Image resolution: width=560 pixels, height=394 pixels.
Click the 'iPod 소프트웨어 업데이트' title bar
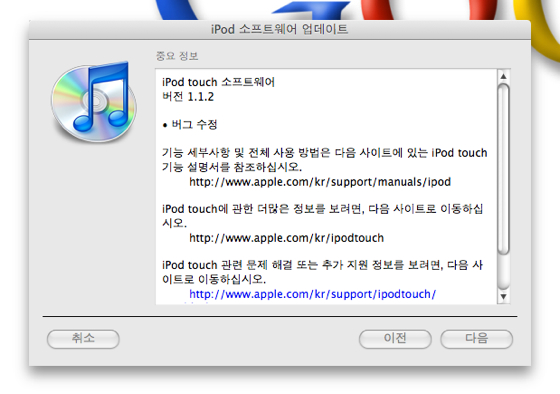click(280, 29)
